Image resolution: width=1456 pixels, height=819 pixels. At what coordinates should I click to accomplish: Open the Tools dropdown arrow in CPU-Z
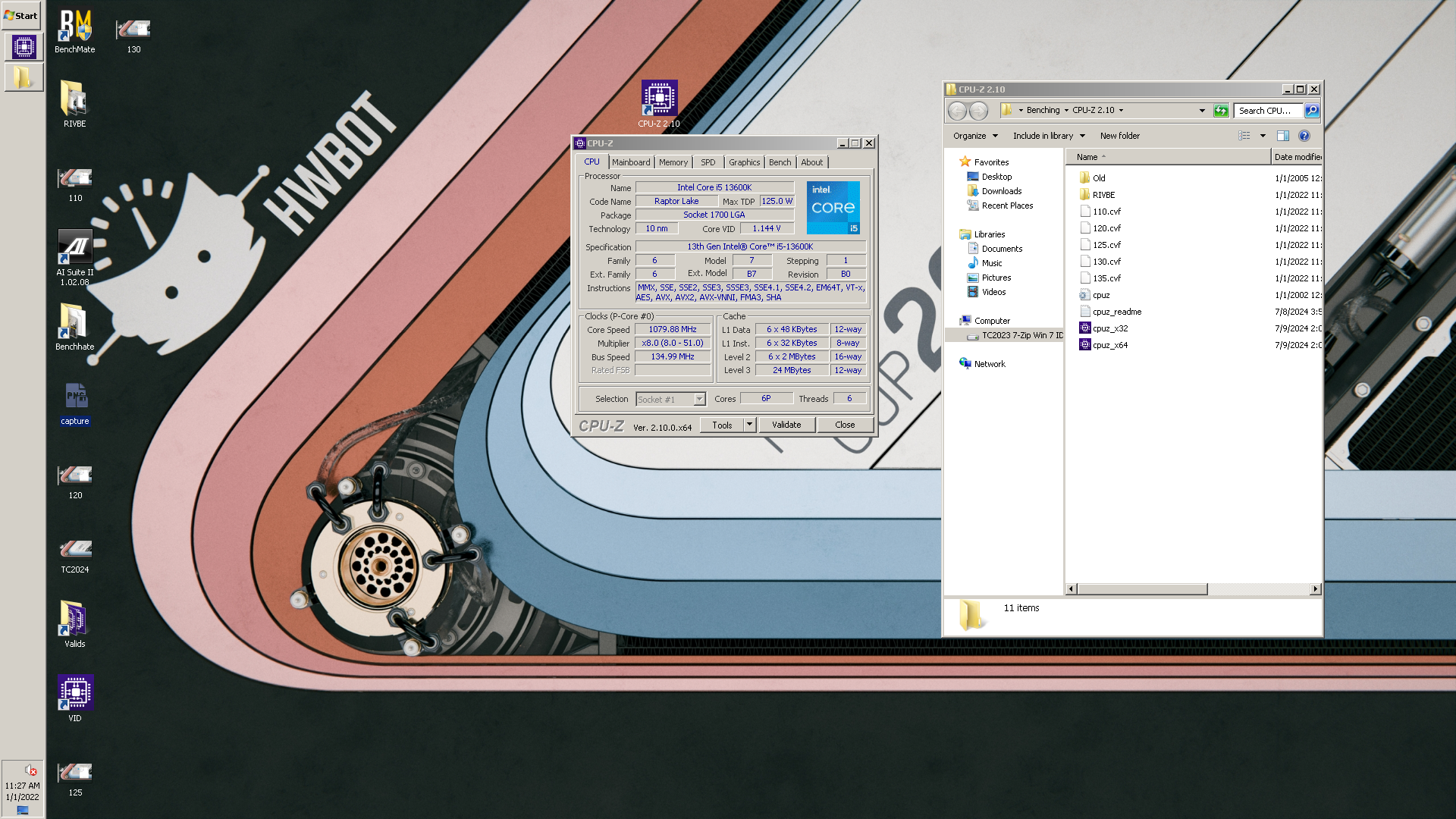coord(749,425)
